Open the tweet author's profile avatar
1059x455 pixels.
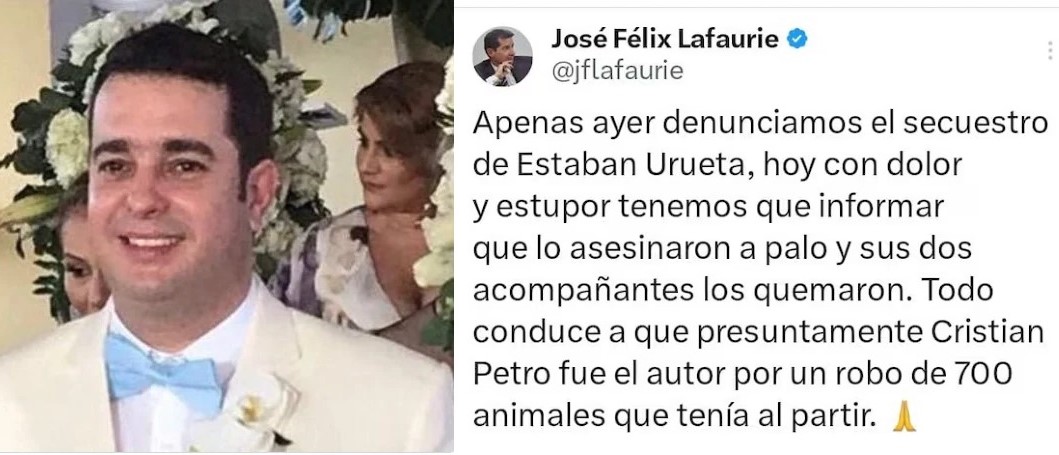502,57
